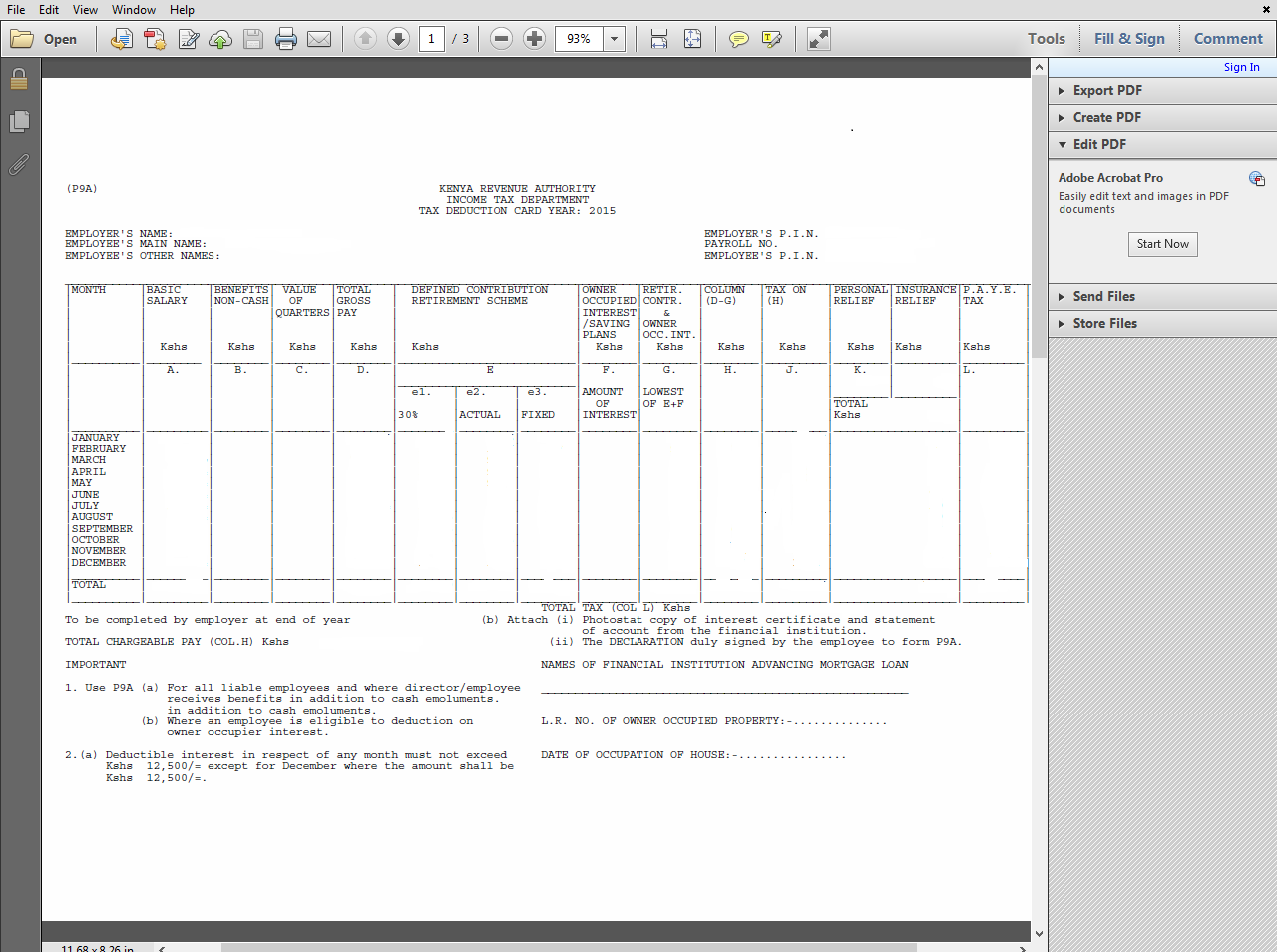
Task: Open the Print dialog
Action: point(286,39)
